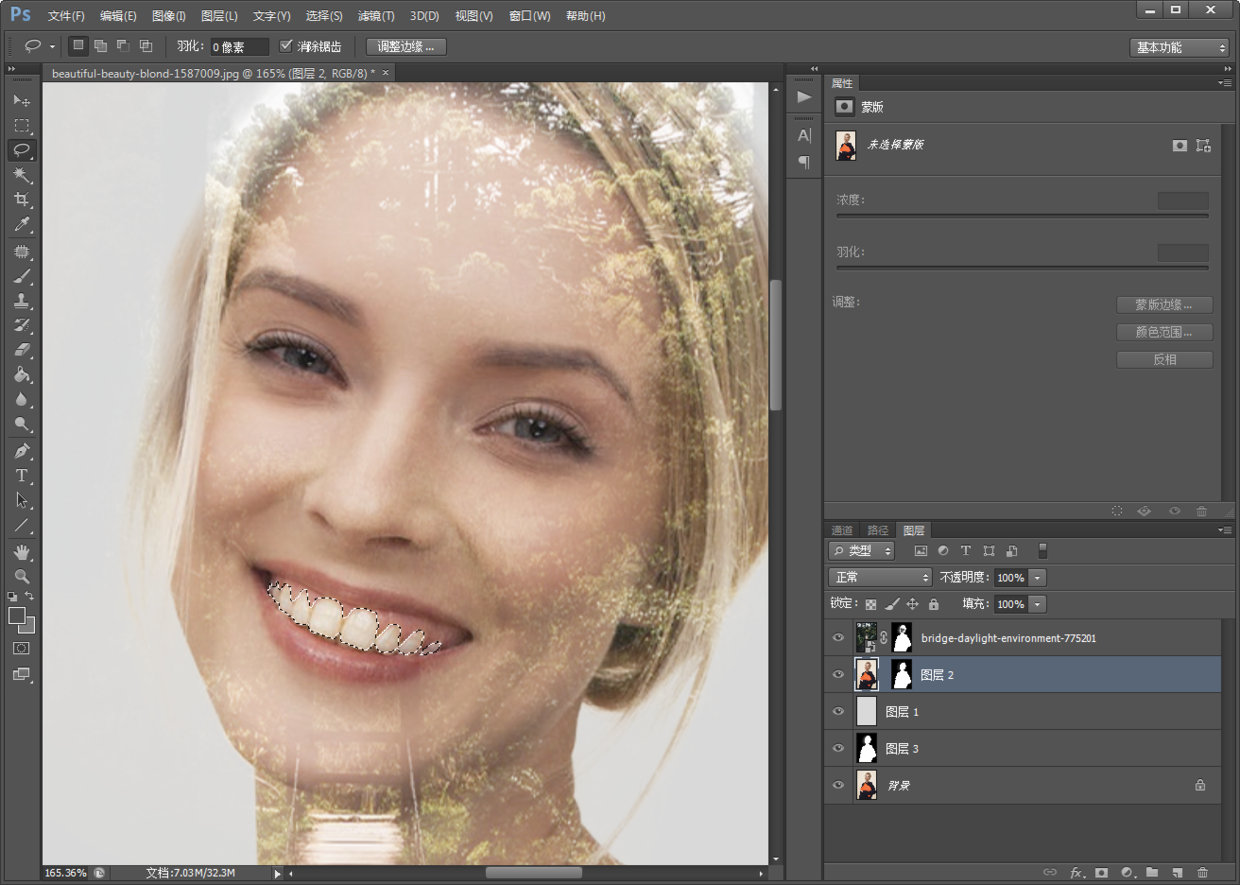Click the 调整边缘 button

point(406,47)
